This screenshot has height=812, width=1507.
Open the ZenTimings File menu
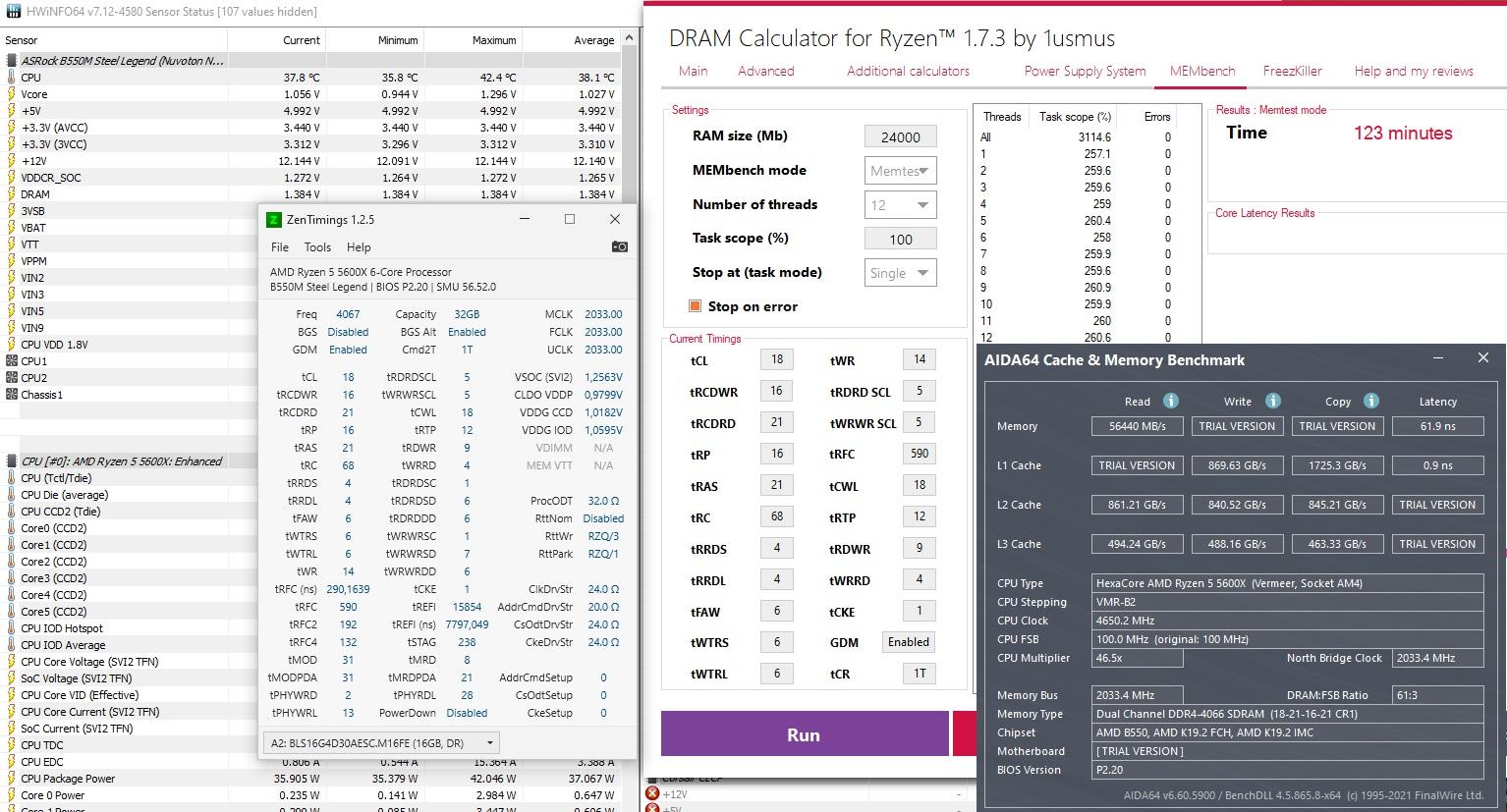280,247
